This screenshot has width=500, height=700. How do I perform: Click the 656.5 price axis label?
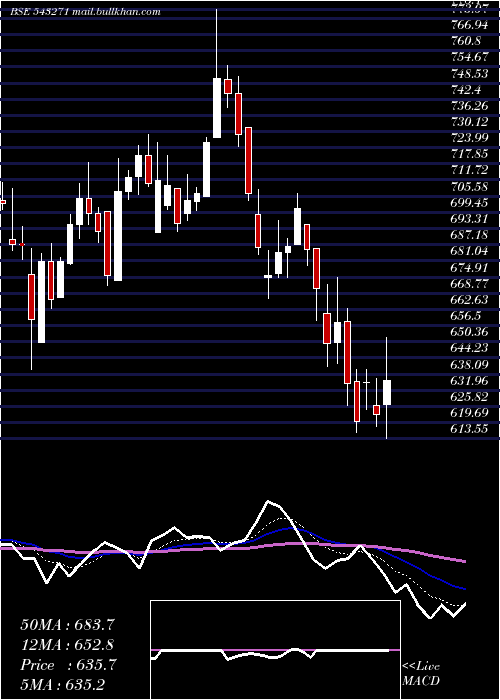(466, 316)
